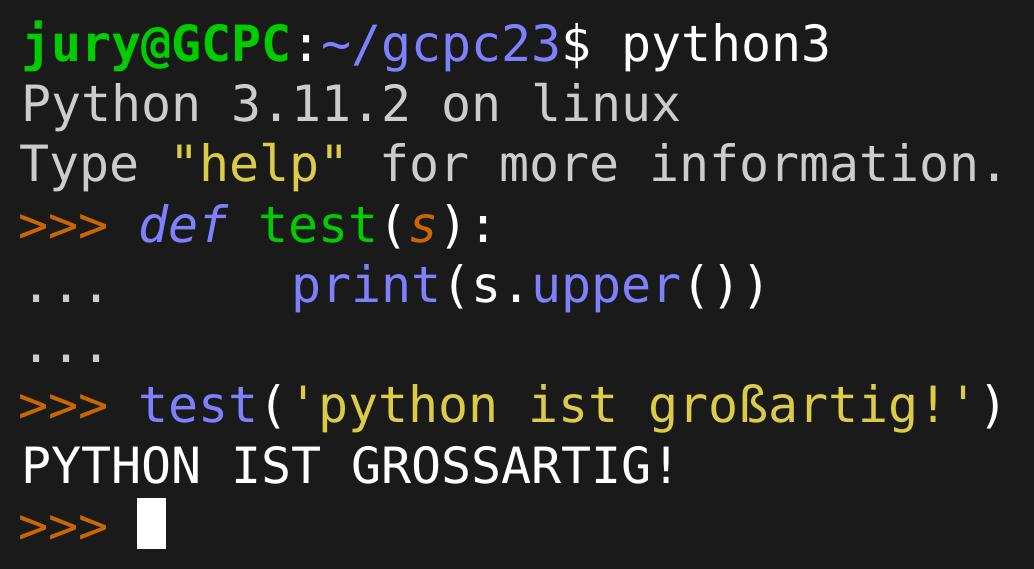This screenshot has width=1034, height=569.
Task: Click the green jury@GCPC username text
Action: [x=156, y=45]
